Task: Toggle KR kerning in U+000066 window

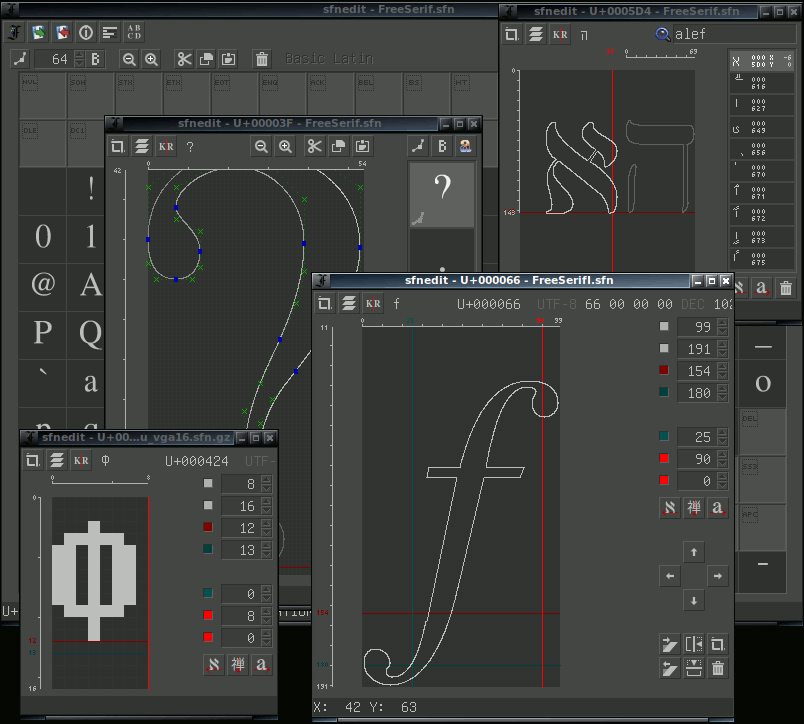Action: pyautogui.click(x=373, y=304)
